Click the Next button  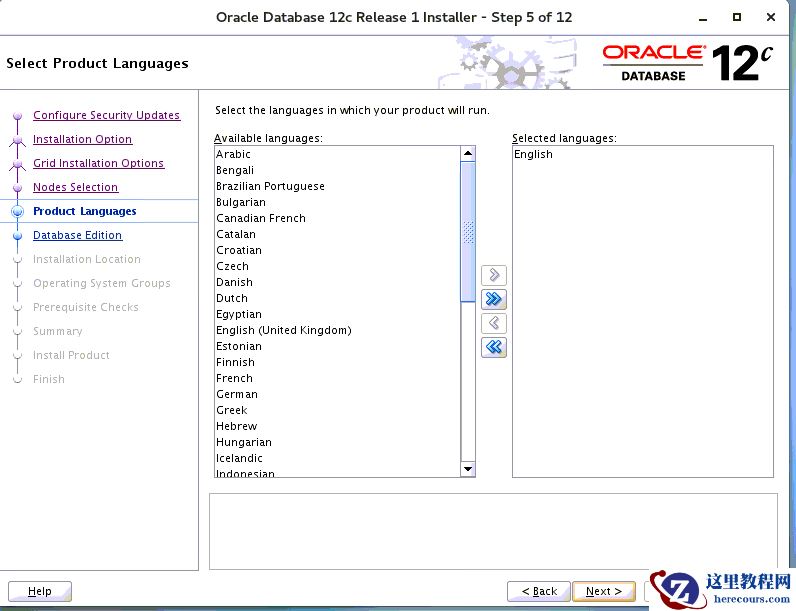click(604, 591)
